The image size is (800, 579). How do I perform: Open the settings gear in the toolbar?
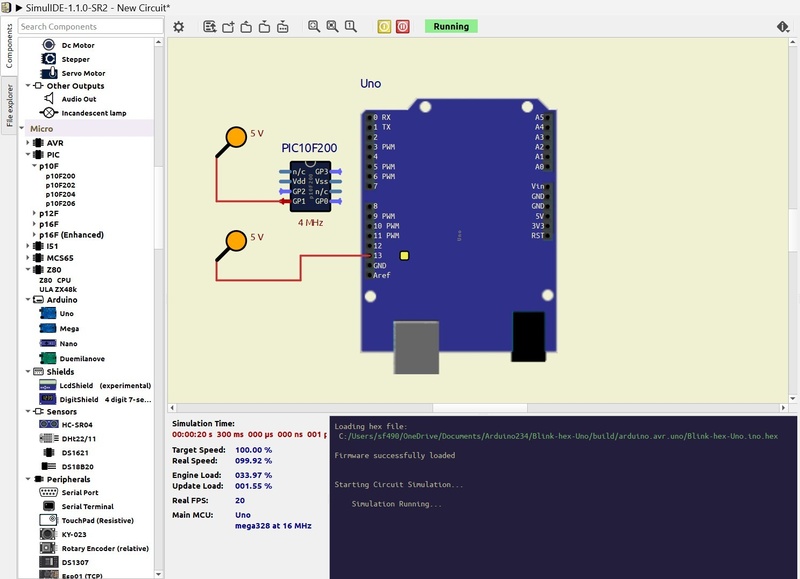click(x=178, y=27)
